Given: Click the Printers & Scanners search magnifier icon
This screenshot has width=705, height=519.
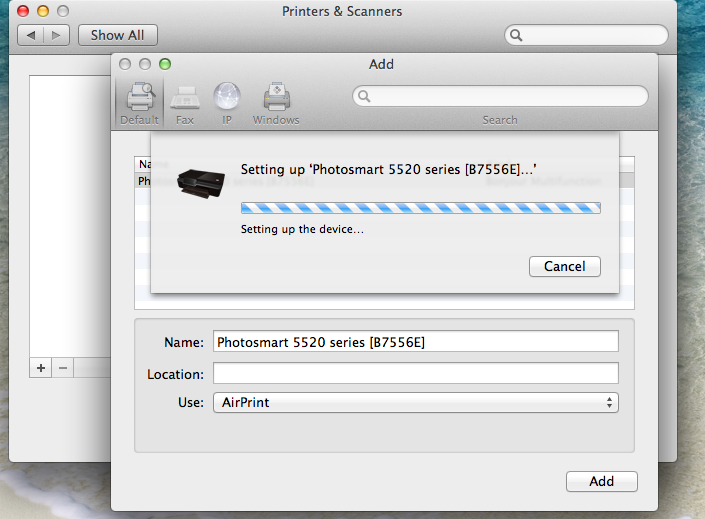Looking at the screenshot, I should pyautogui.click(x=516, y=35).
